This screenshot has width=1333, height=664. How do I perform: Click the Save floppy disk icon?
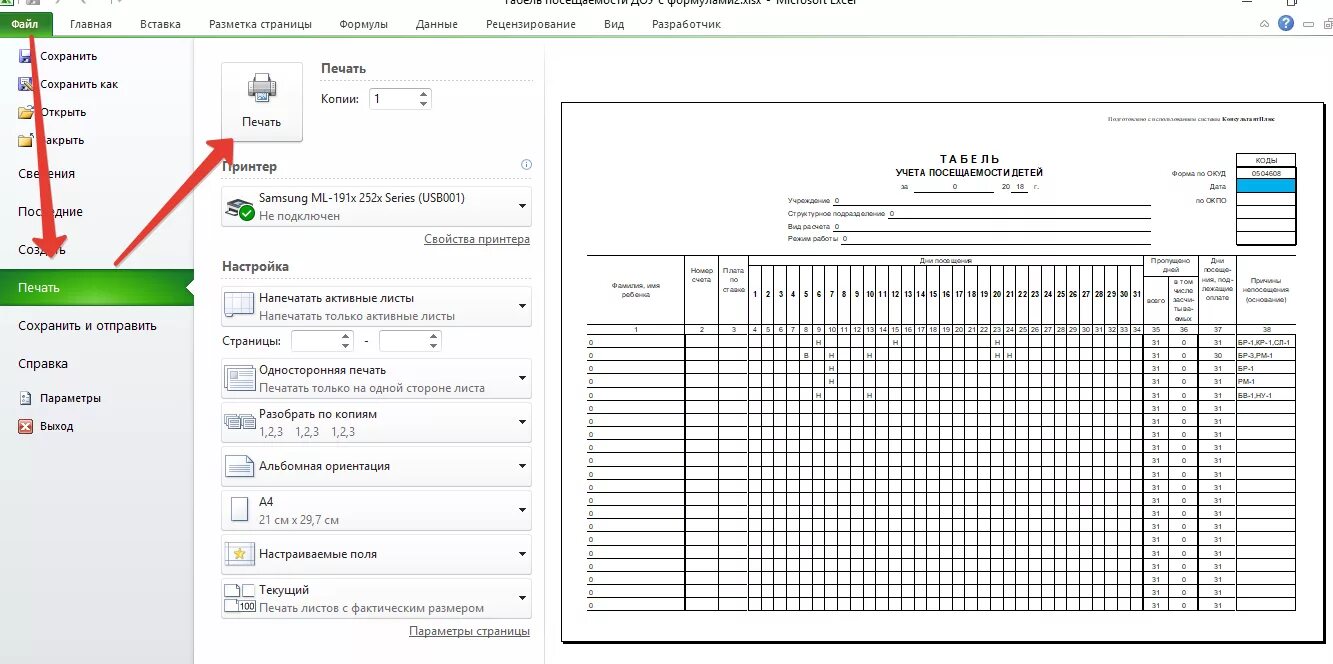pyautogui.click(x=26, y=57)
